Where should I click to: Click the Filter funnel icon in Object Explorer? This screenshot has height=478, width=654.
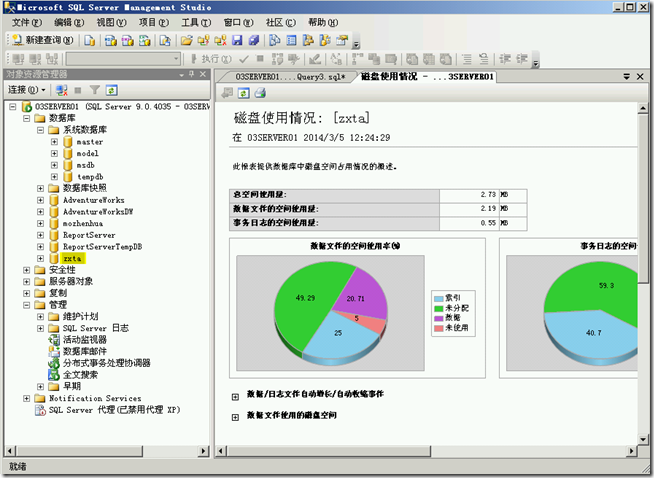coord(95,90)
